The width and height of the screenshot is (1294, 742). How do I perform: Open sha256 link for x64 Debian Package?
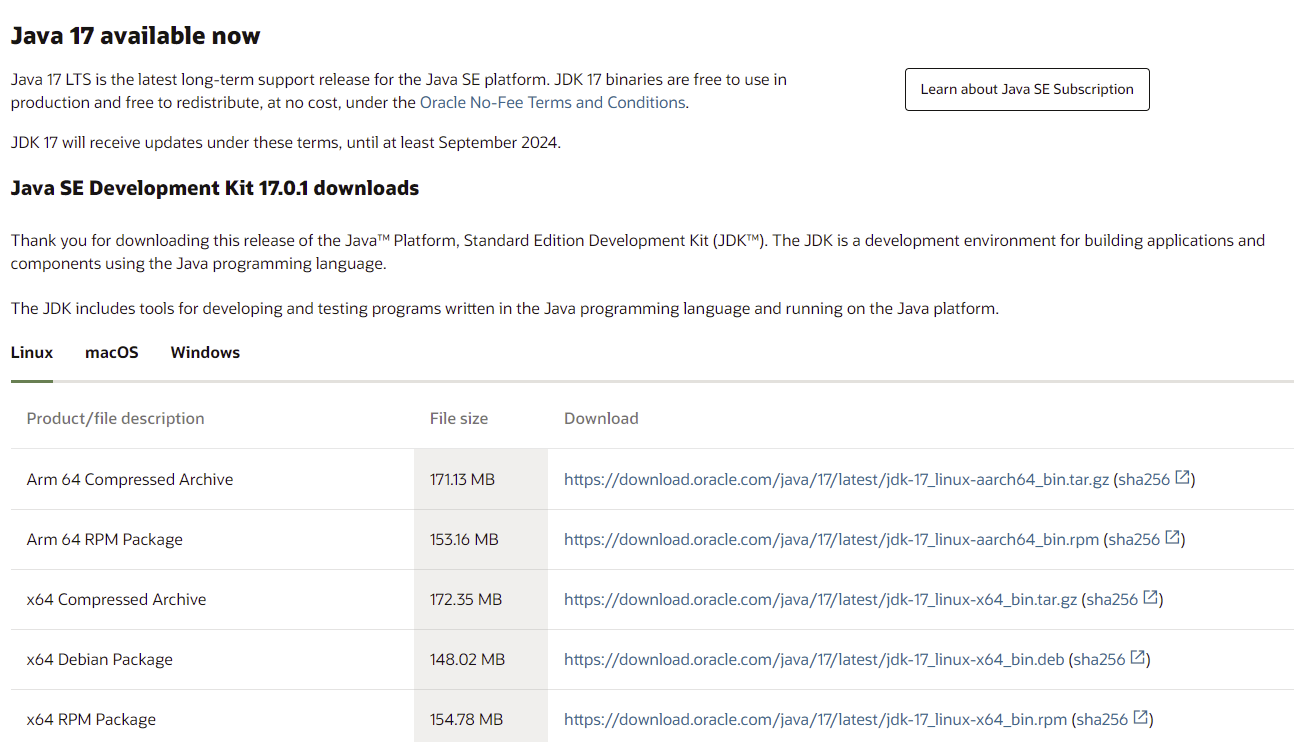pyautogui.click(x=1099, y=659)
